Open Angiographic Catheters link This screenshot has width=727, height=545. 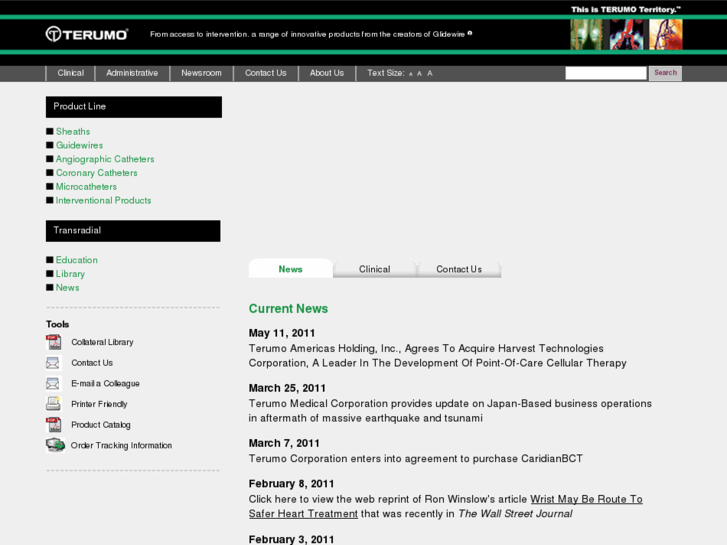(105, 159)
